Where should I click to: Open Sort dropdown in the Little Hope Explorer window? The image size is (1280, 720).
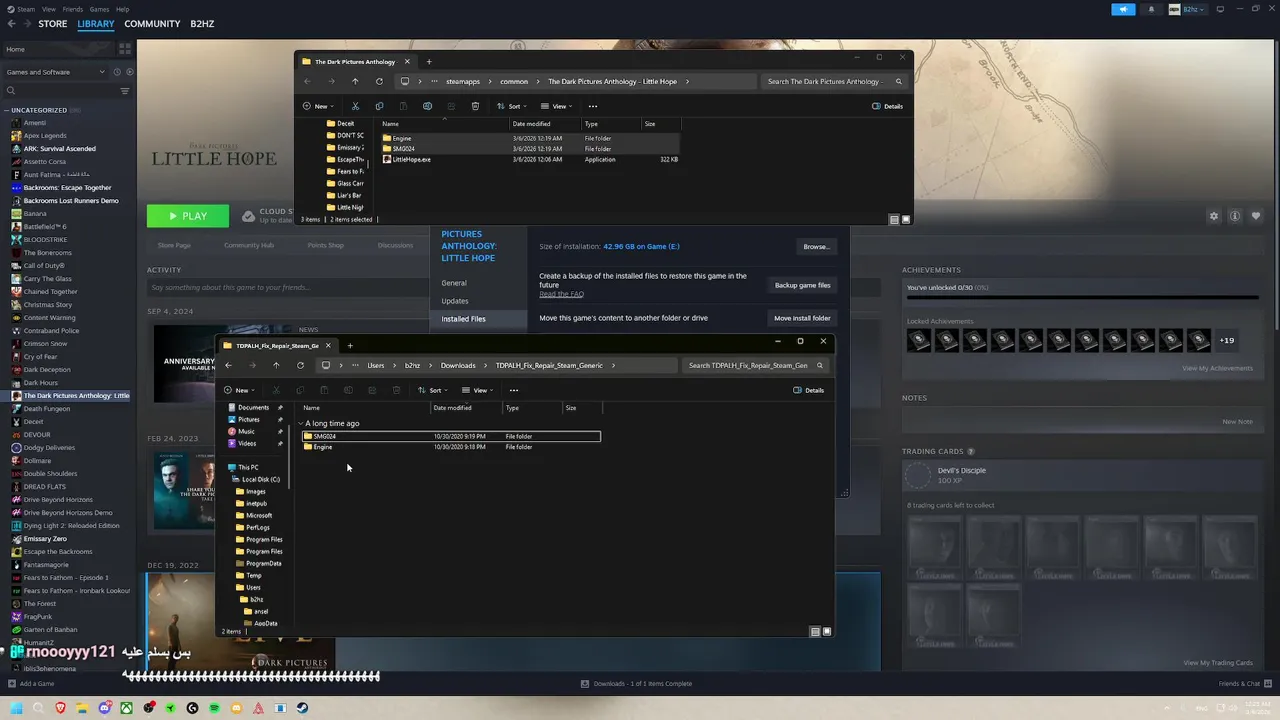click(513, 106)
